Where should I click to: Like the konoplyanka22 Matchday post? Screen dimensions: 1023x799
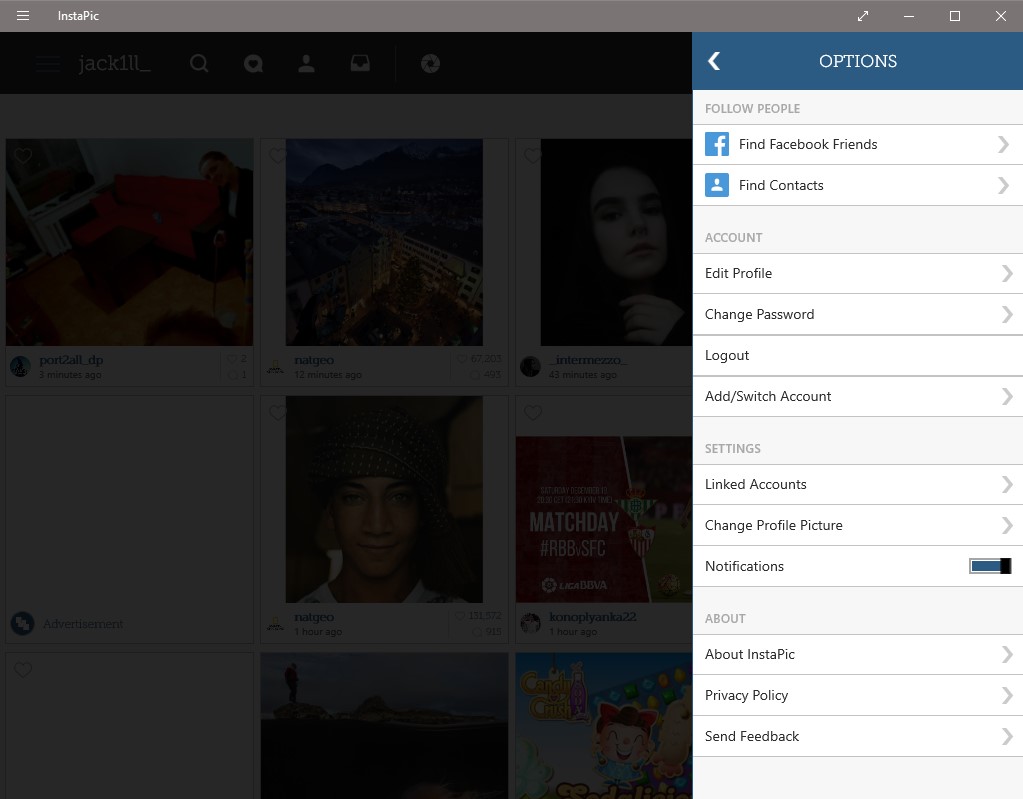[532, 412]
